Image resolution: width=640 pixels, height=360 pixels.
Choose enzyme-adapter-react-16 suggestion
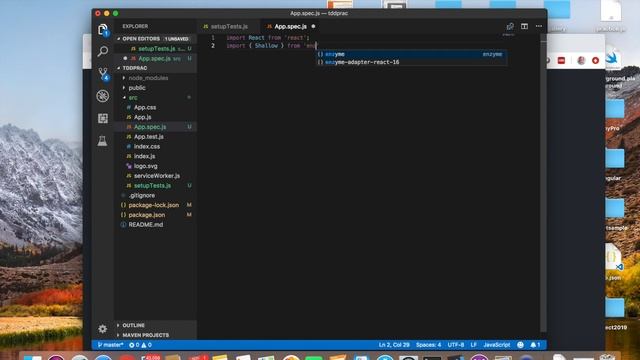(411, 62)
